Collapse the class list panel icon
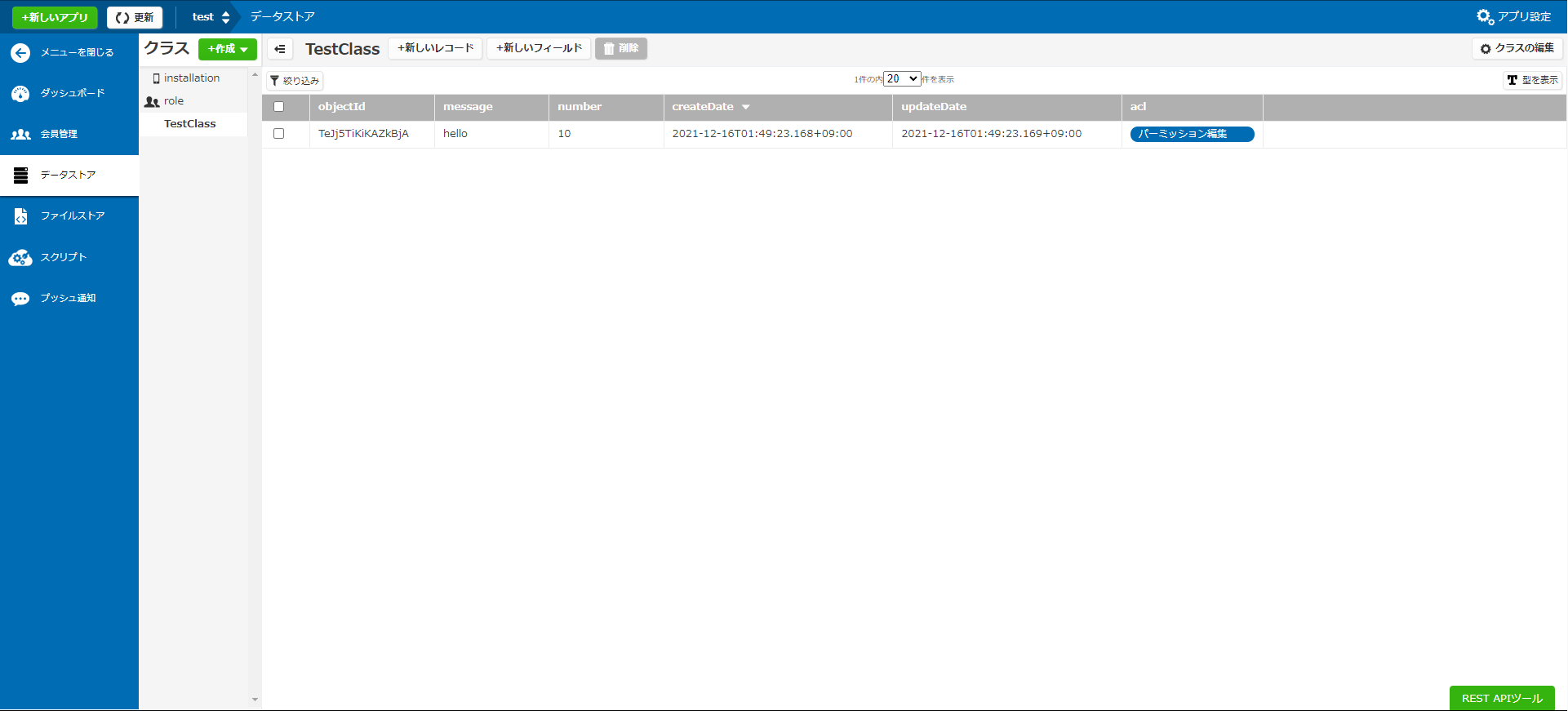Viewport: 1568px width, 711px height. point(280,49)
